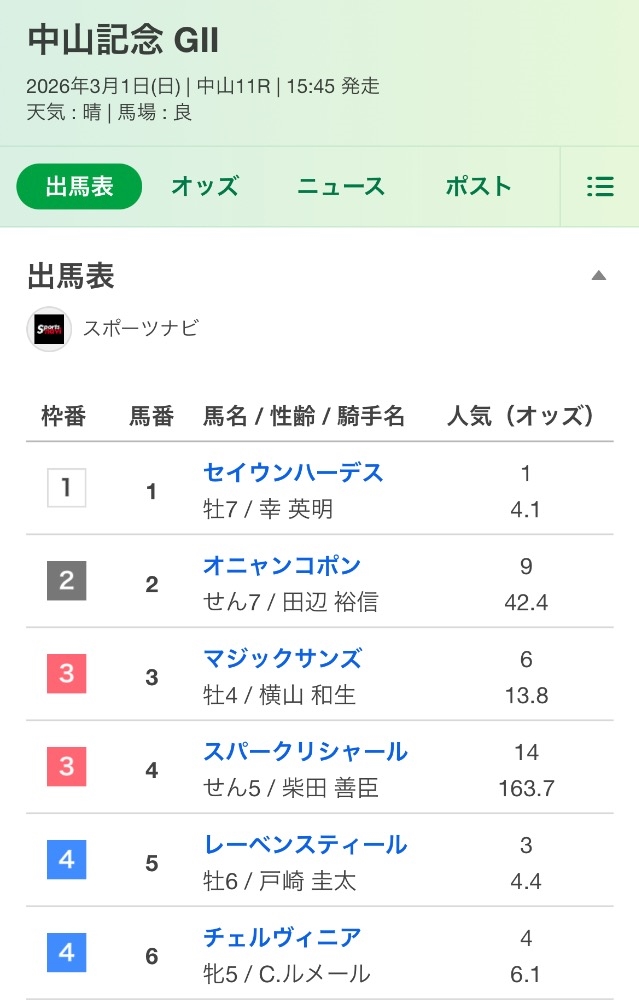The height and width of the screenshot is (1000, 639).
Task: Click frame 4 badge beside チェルヴィニア
Action: pos(67,953)
